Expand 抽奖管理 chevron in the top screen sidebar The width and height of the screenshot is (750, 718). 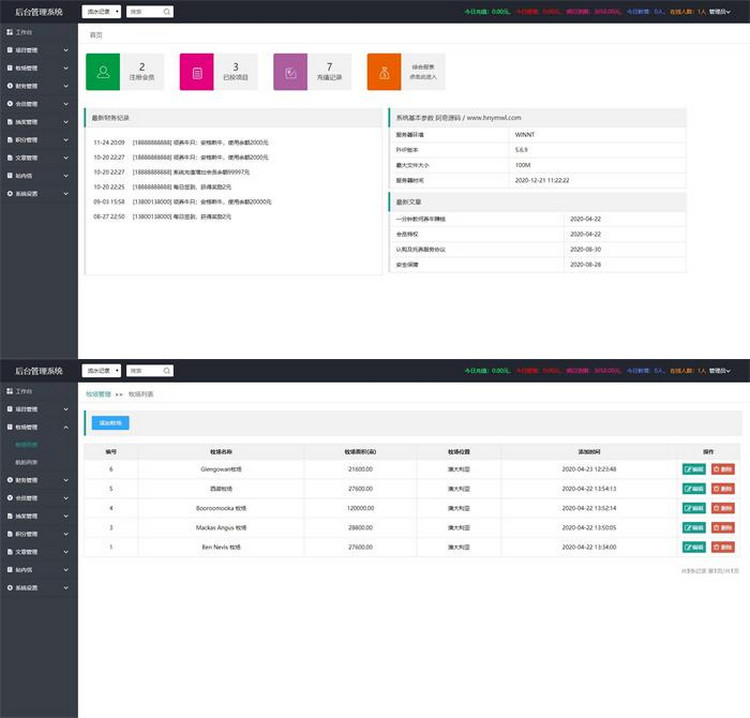coord(66,122)
